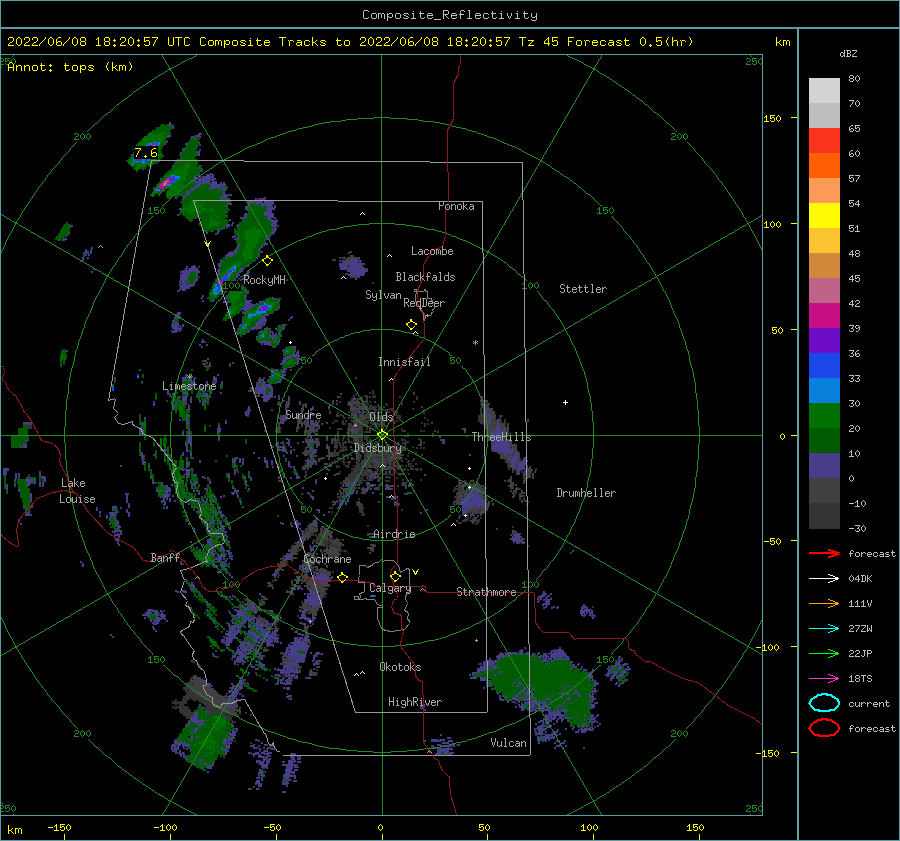Viewport: 900px width, 841px height.
Task: Click the Sundre label
Action: tap(304, 414)
